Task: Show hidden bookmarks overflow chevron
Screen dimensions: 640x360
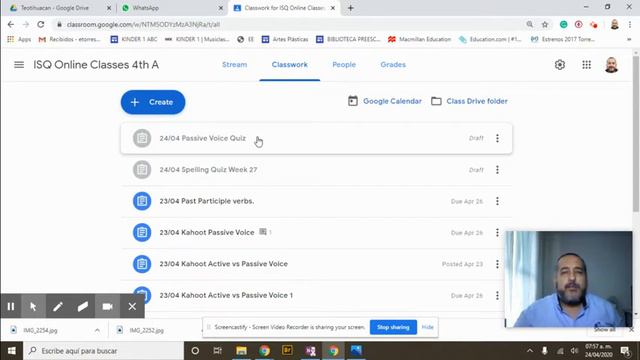Action: (629, 40)
